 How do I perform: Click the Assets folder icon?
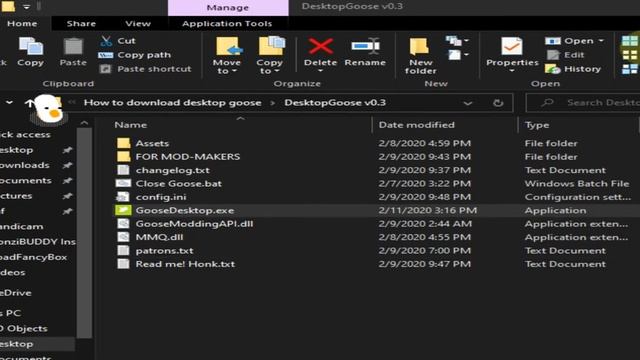click(123, 143)
